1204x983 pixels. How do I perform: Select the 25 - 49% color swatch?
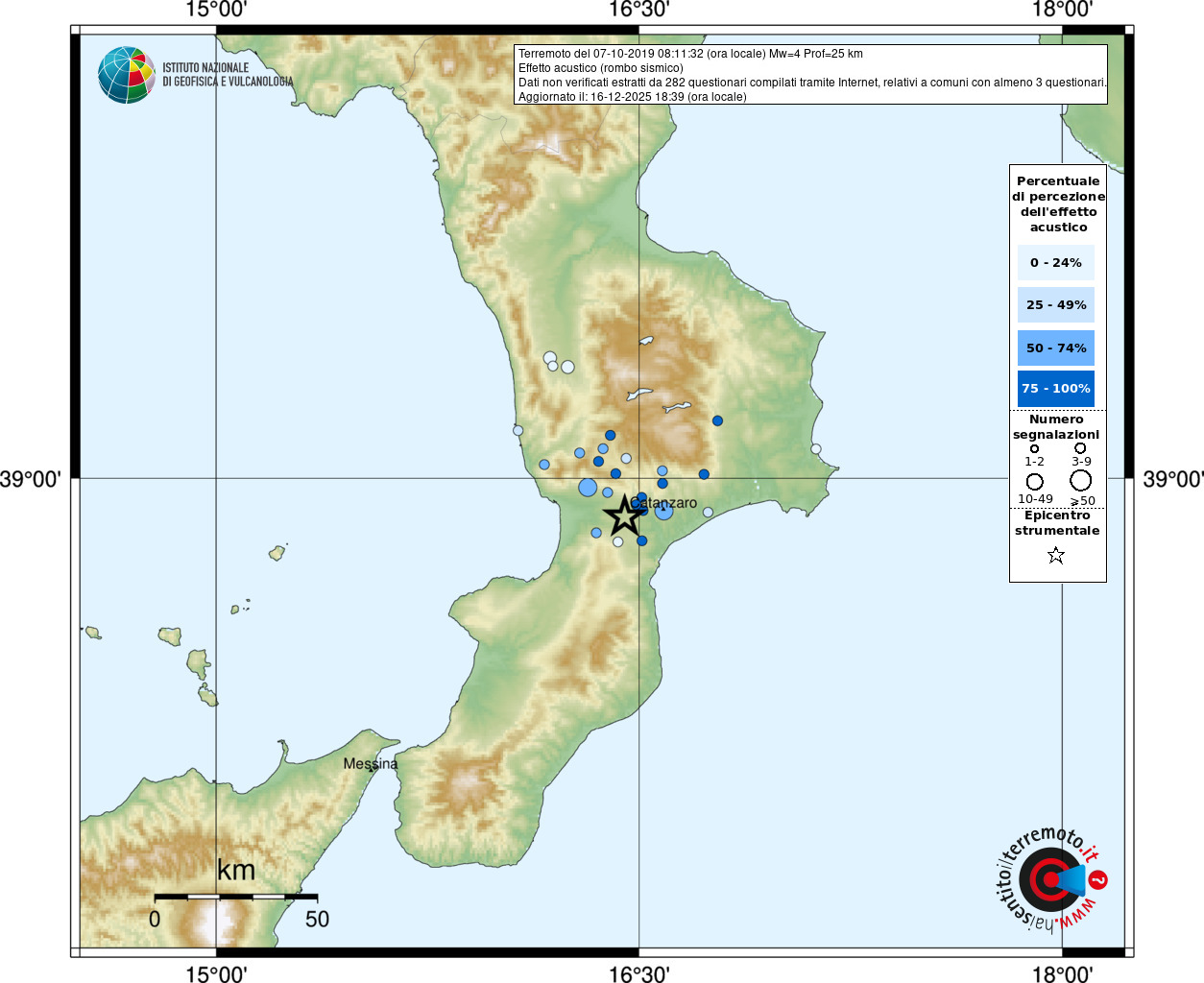point(1056,304)
